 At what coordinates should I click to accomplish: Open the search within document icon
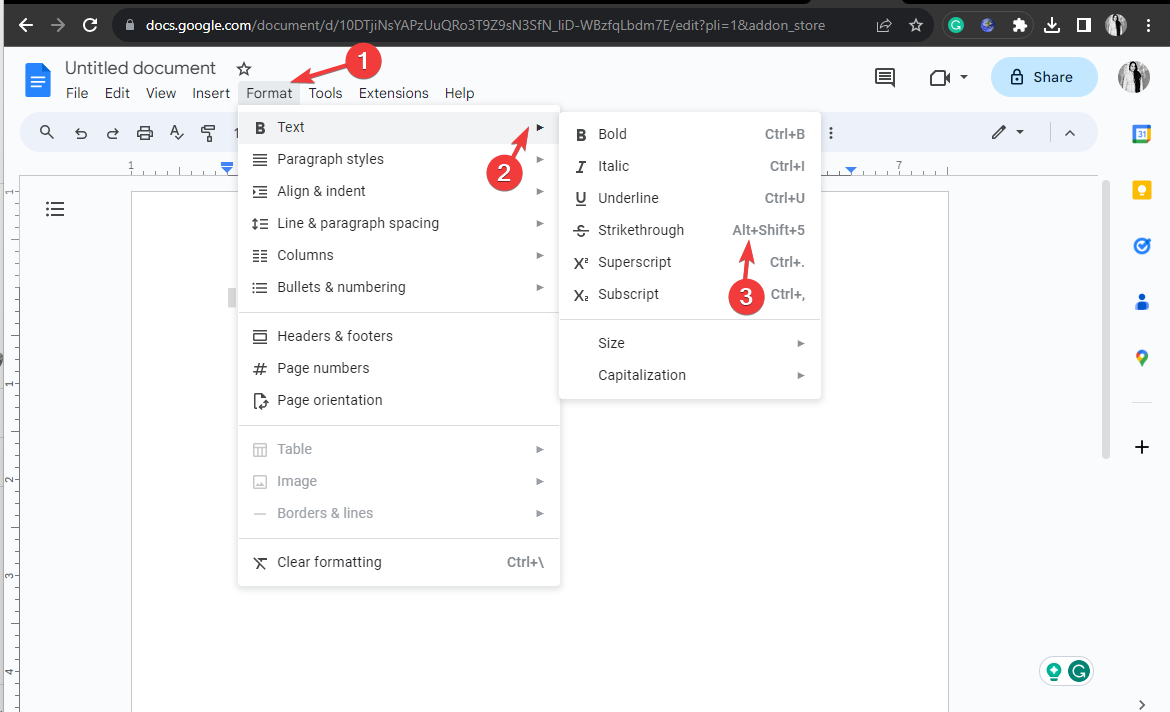coord(46,132)
